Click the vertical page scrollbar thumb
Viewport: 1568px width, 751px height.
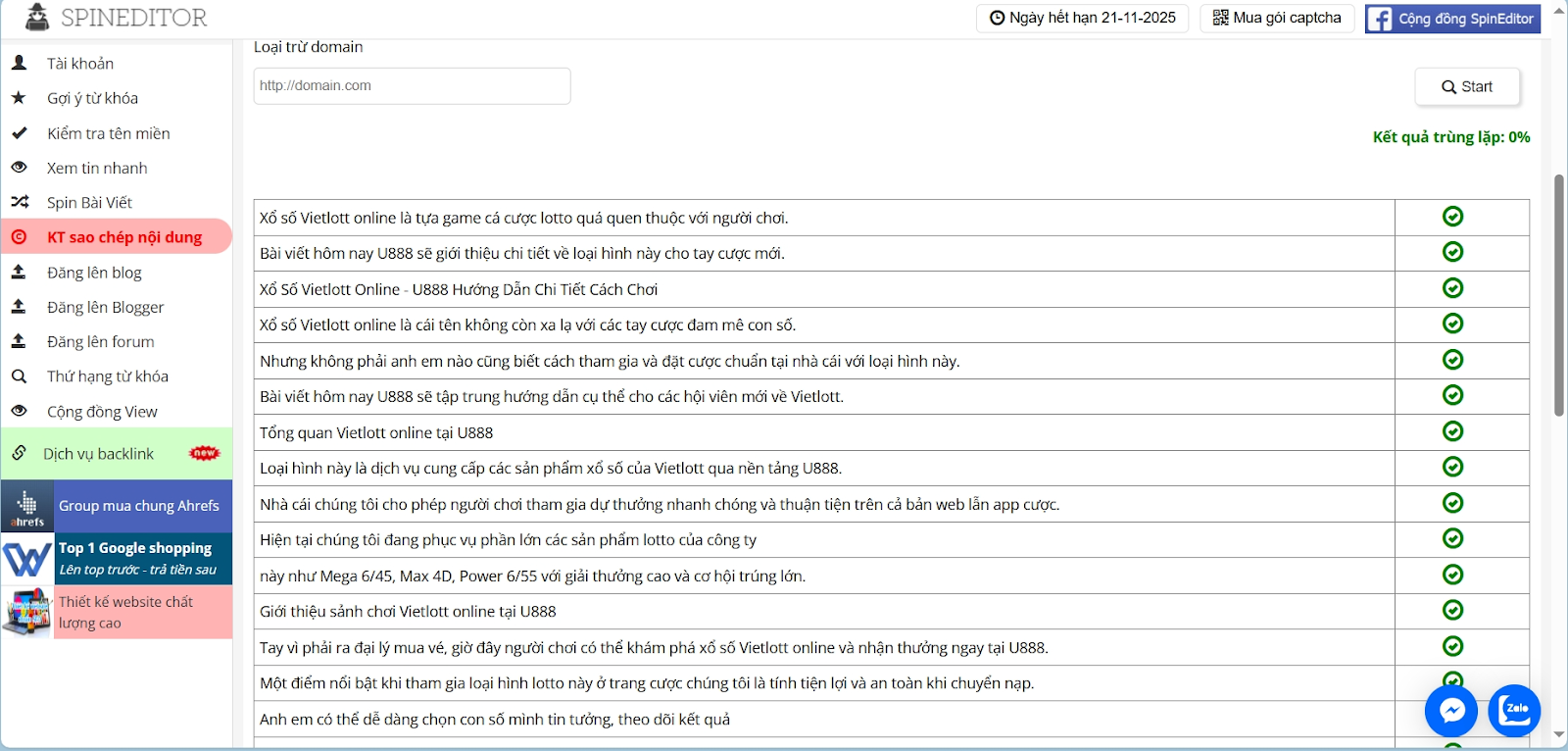pyautogui.click(x=1559, y=294)
